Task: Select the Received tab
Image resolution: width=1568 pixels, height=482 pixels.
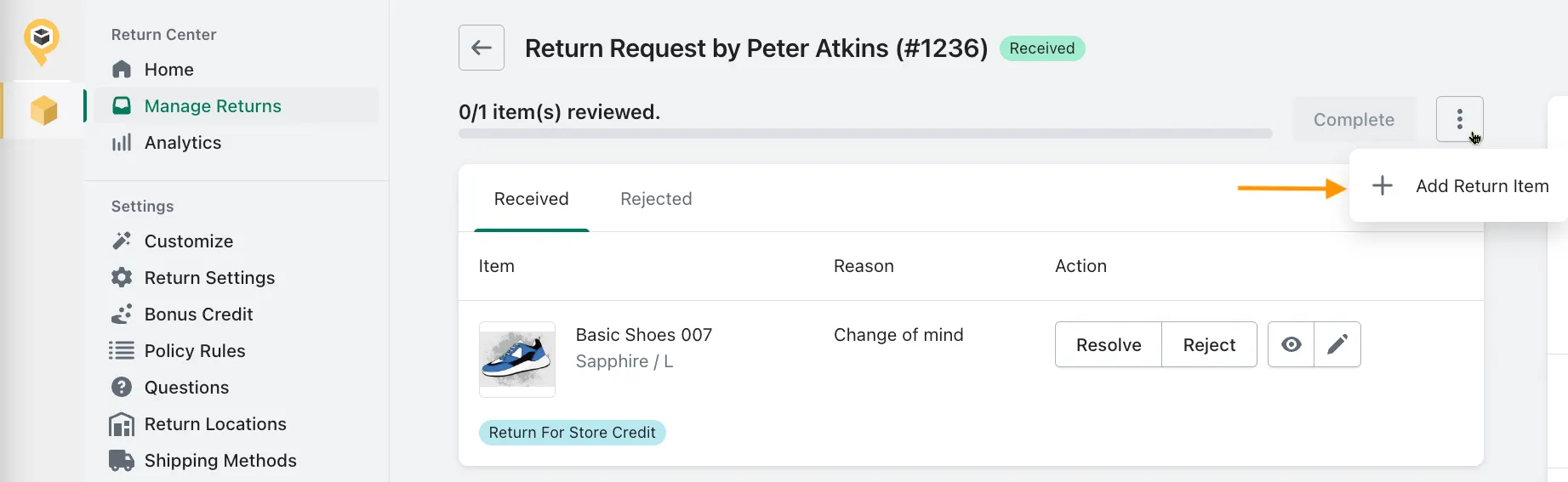Action: (x=532, y=199)
